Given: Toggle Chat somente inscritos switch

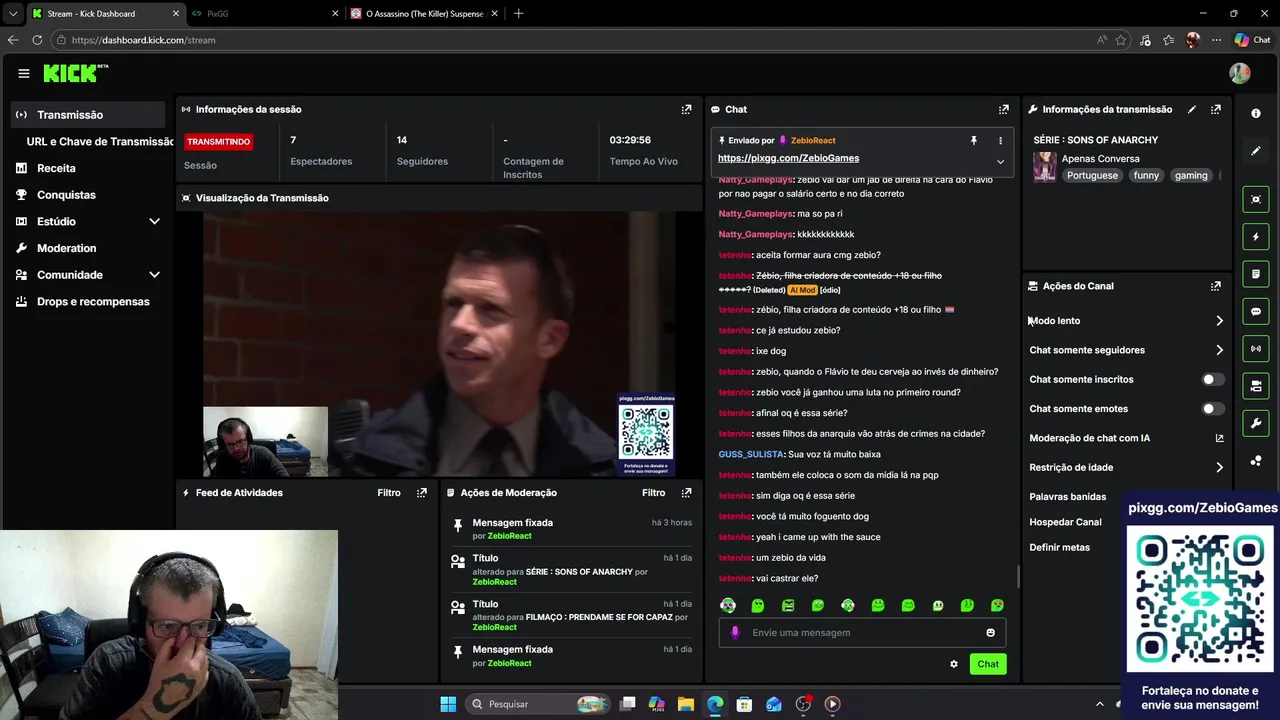Looking at the screenshot, I should click(x=1212, y=379).
